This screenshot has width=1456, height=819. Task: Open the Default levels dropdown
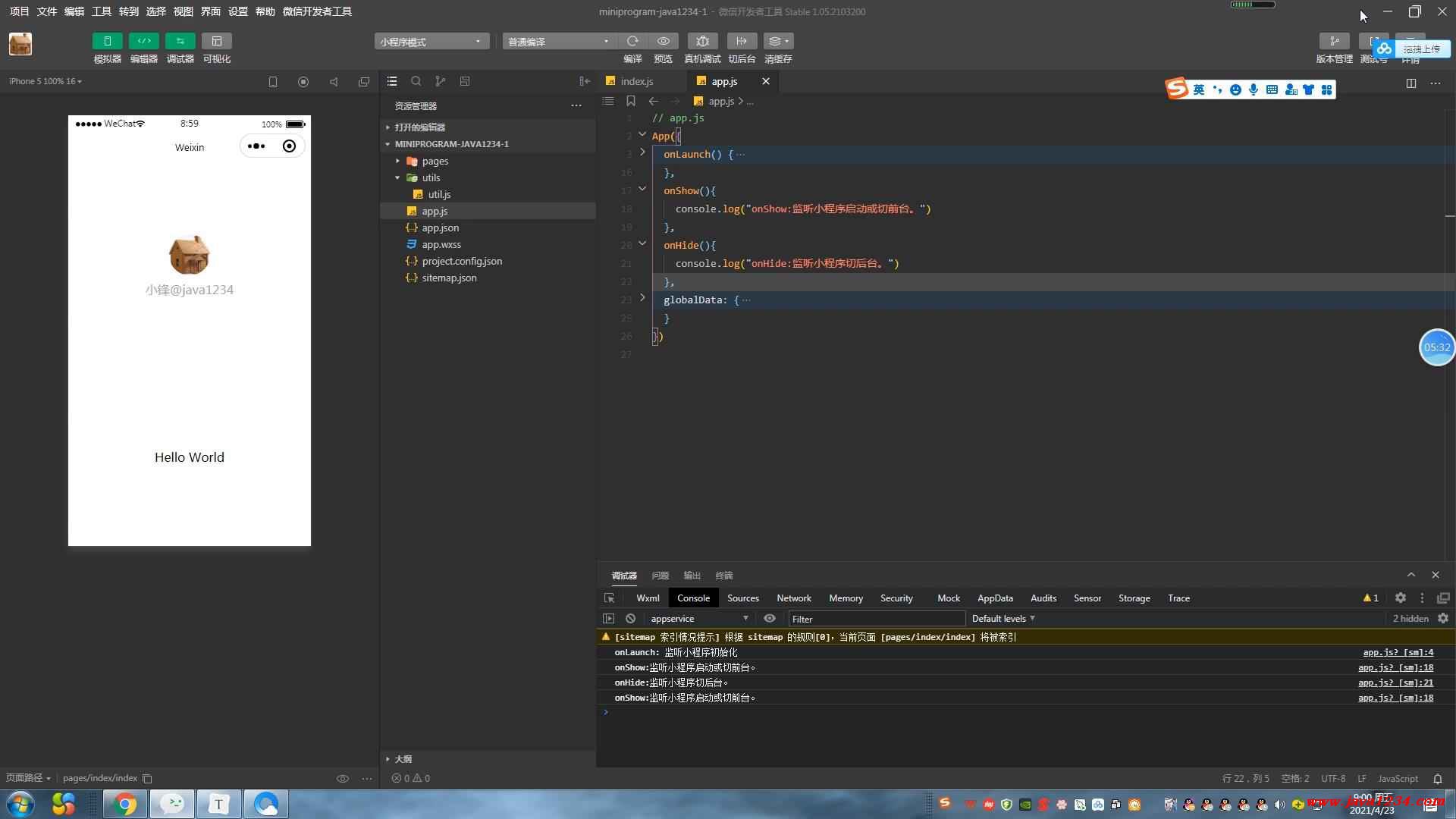[x=1003, y=618]
